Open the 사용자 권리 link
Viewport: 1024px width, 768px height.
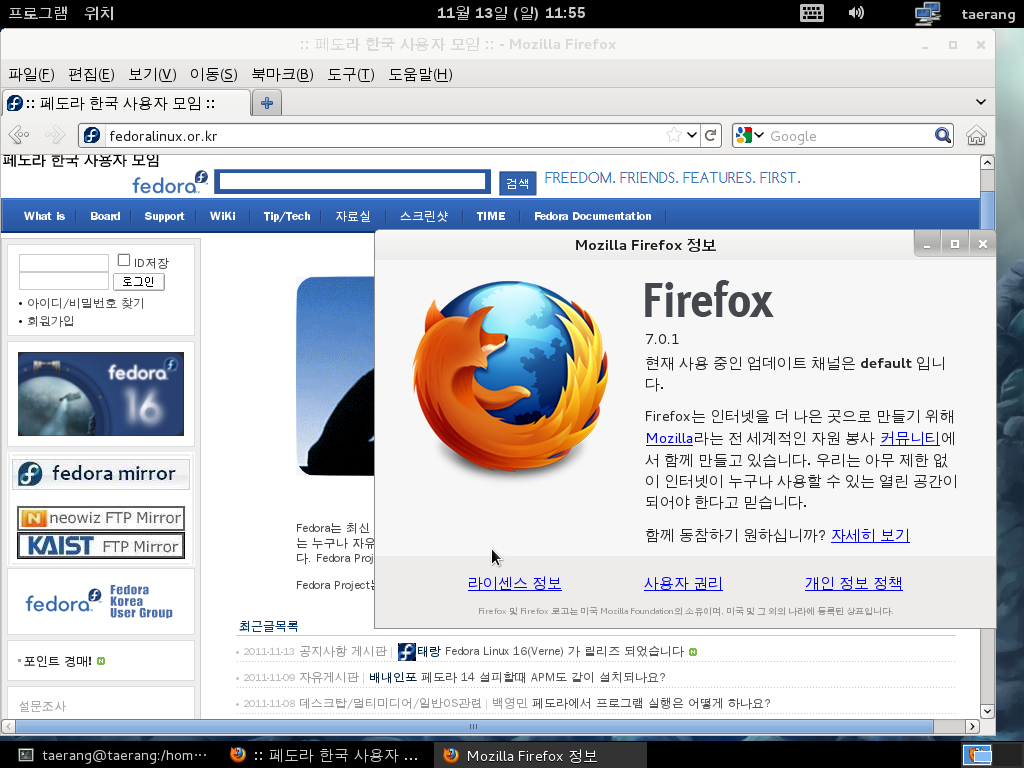[x=683, y=583]
